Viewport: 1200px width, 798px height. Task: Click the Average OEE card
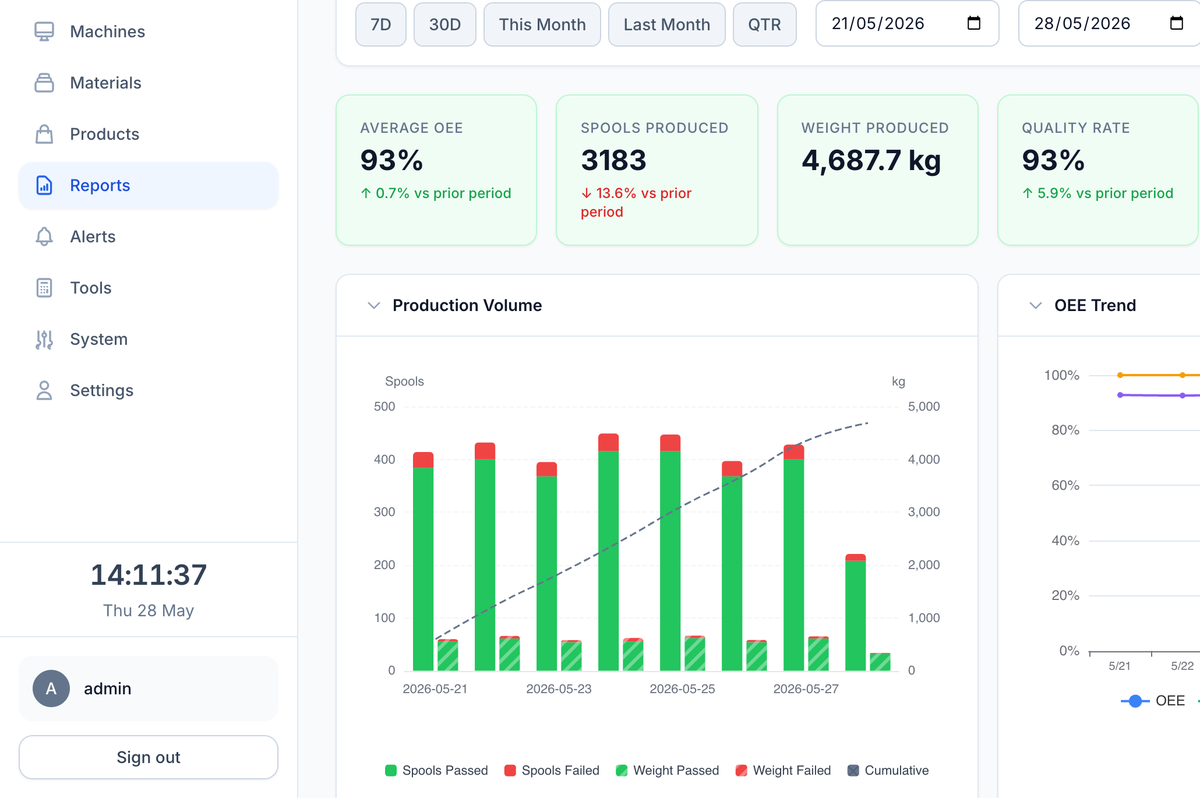[x=436, y=170]
